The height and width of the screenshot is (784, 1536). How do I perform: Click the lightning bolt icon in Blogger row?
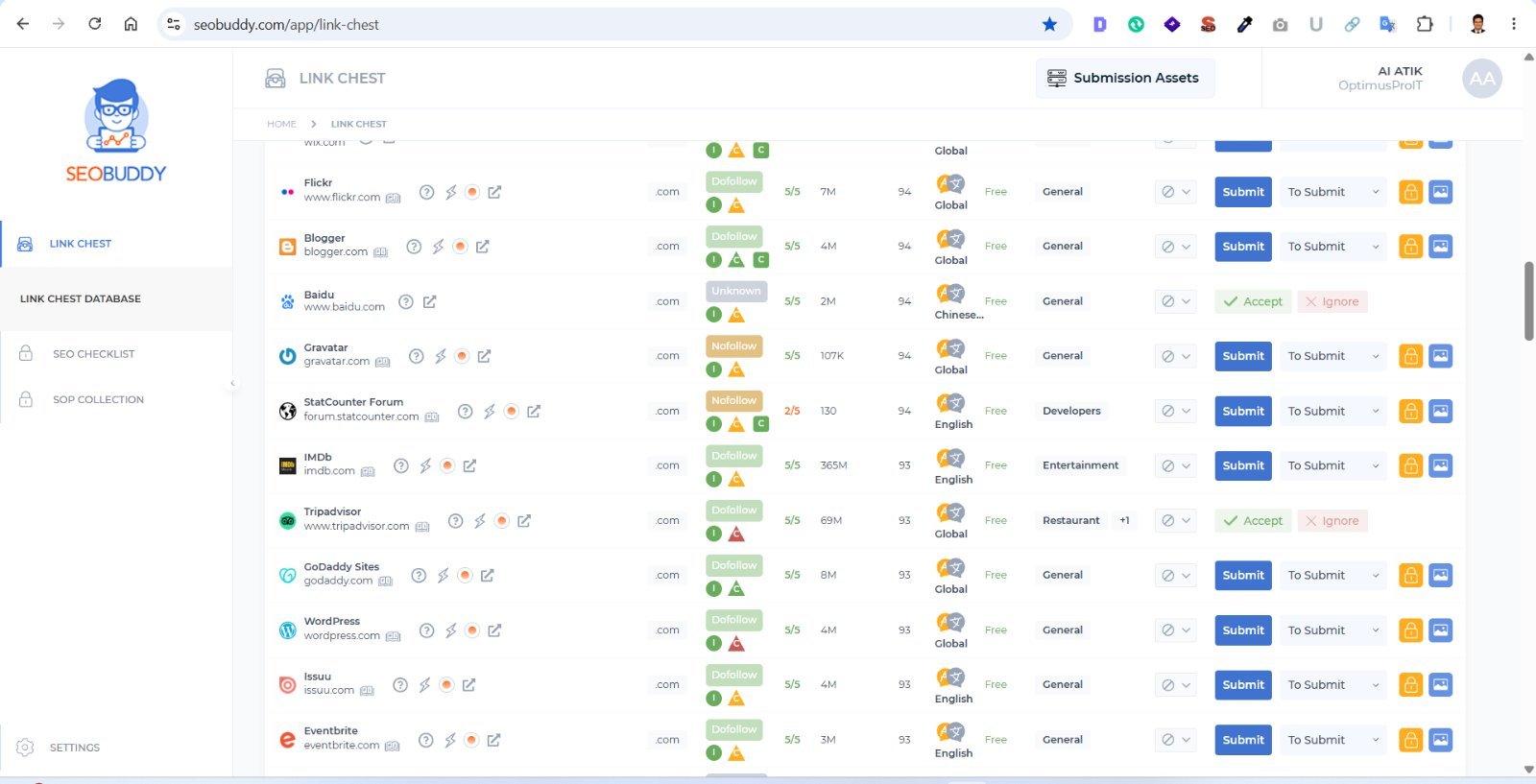[x=438, y=247]
